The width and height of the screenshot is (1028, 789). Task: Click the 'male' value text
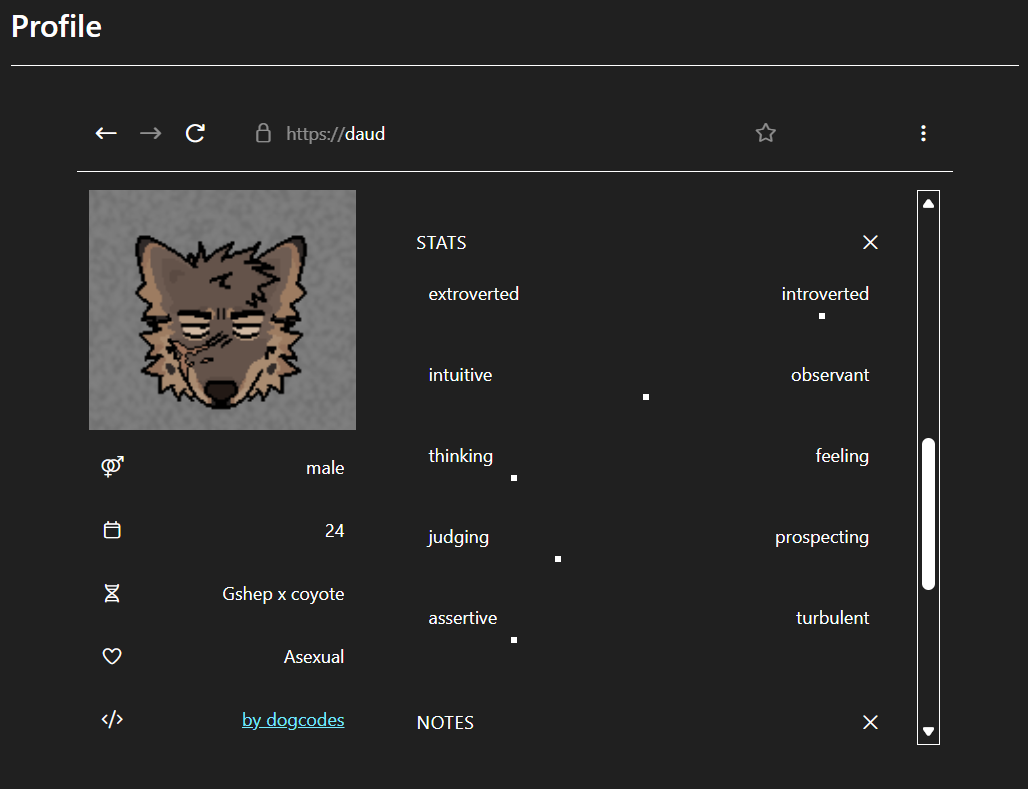[x=325, y=468]
